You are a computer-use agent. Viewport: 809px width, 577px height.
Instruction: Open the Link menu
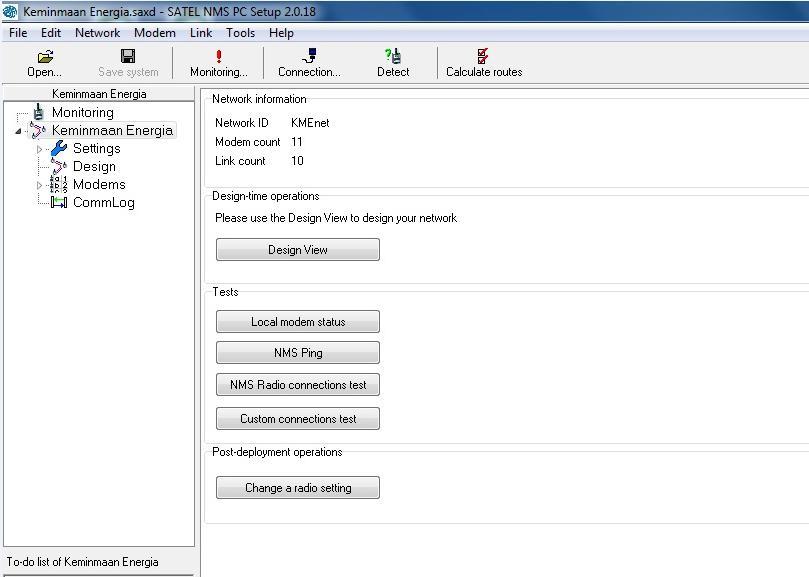point(201,33)
